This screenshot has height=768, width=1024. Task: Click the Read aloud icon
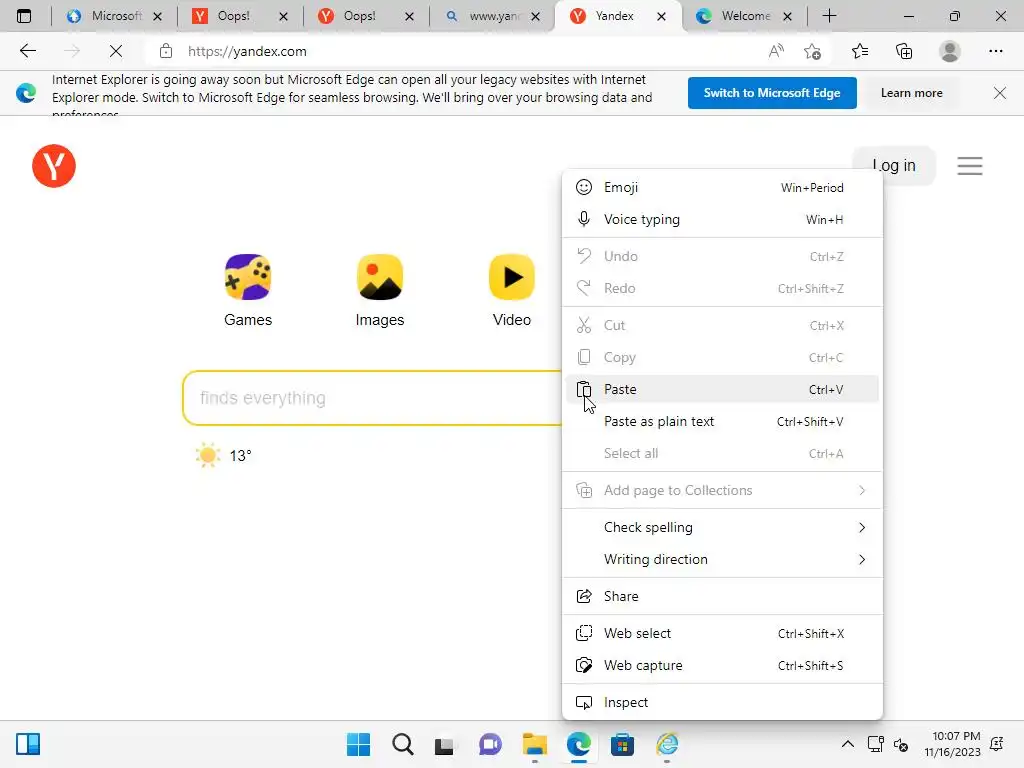tap(776, 51)
